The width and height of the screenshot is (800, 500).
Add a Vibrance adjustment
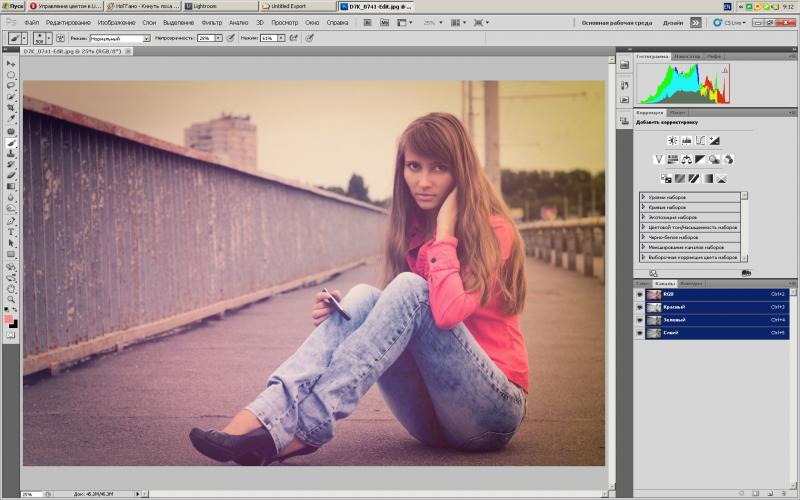[x=659, y=160]
